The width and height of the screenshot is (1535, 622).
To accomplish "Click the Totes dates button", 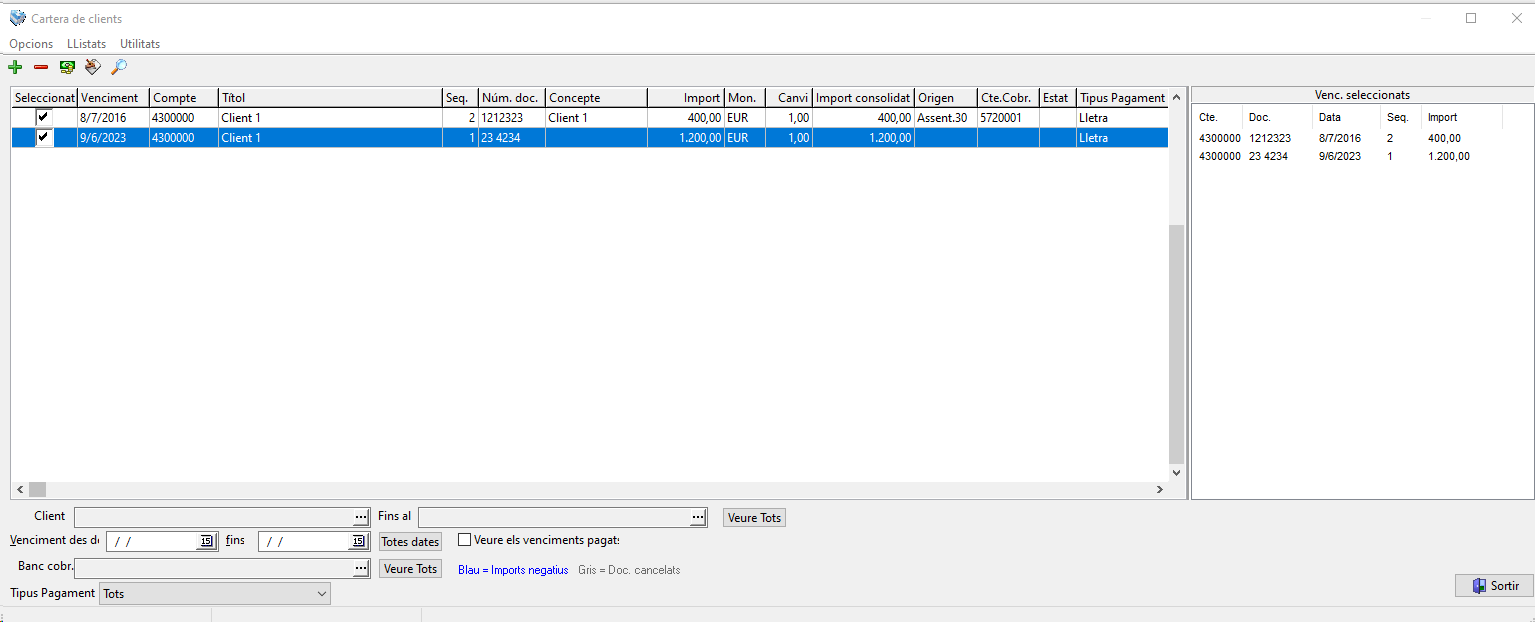I will [411, 542].
